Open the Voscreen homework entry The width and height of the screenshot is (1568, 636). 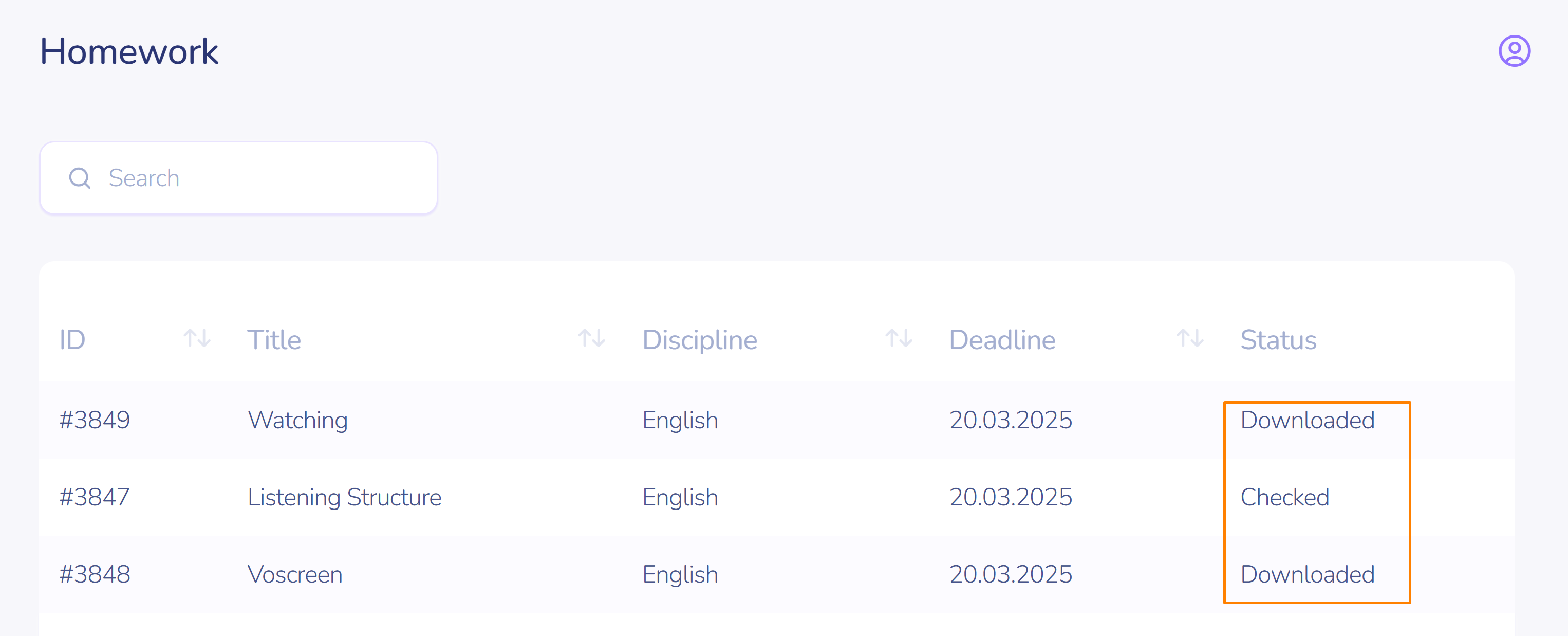tap(294, 574)
